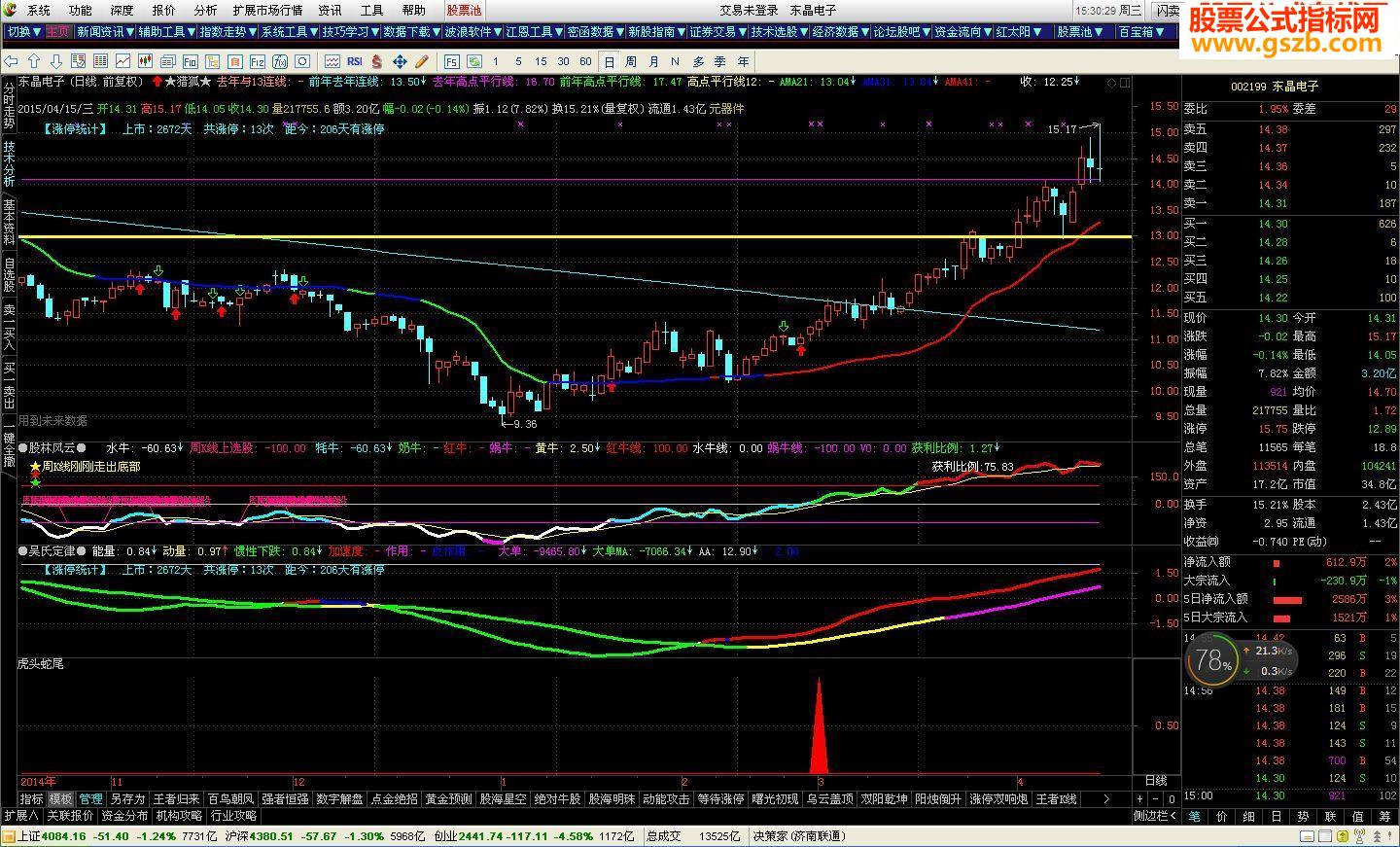Open the 系统 menu
This screenshot has width=1400, height=847.
tap(39, 11)
